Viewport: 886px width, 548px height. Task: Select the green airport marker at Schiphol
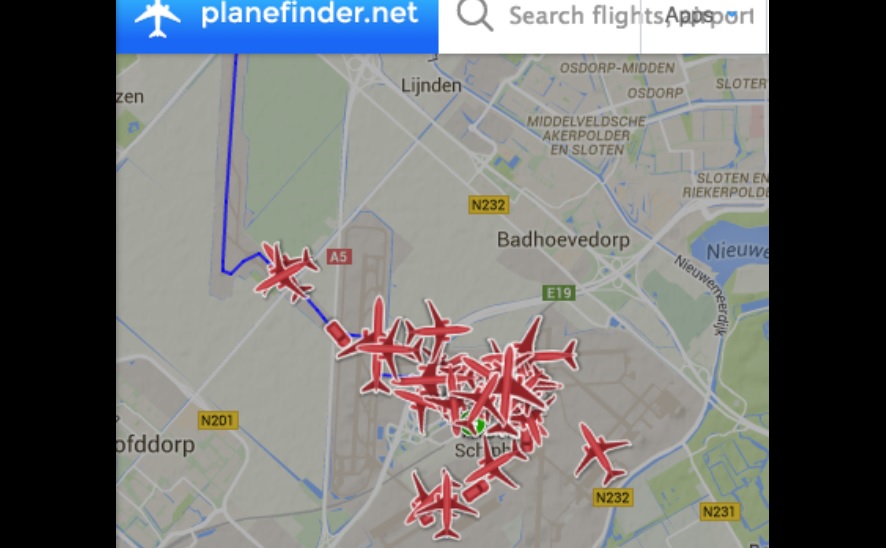click(474, 427)
